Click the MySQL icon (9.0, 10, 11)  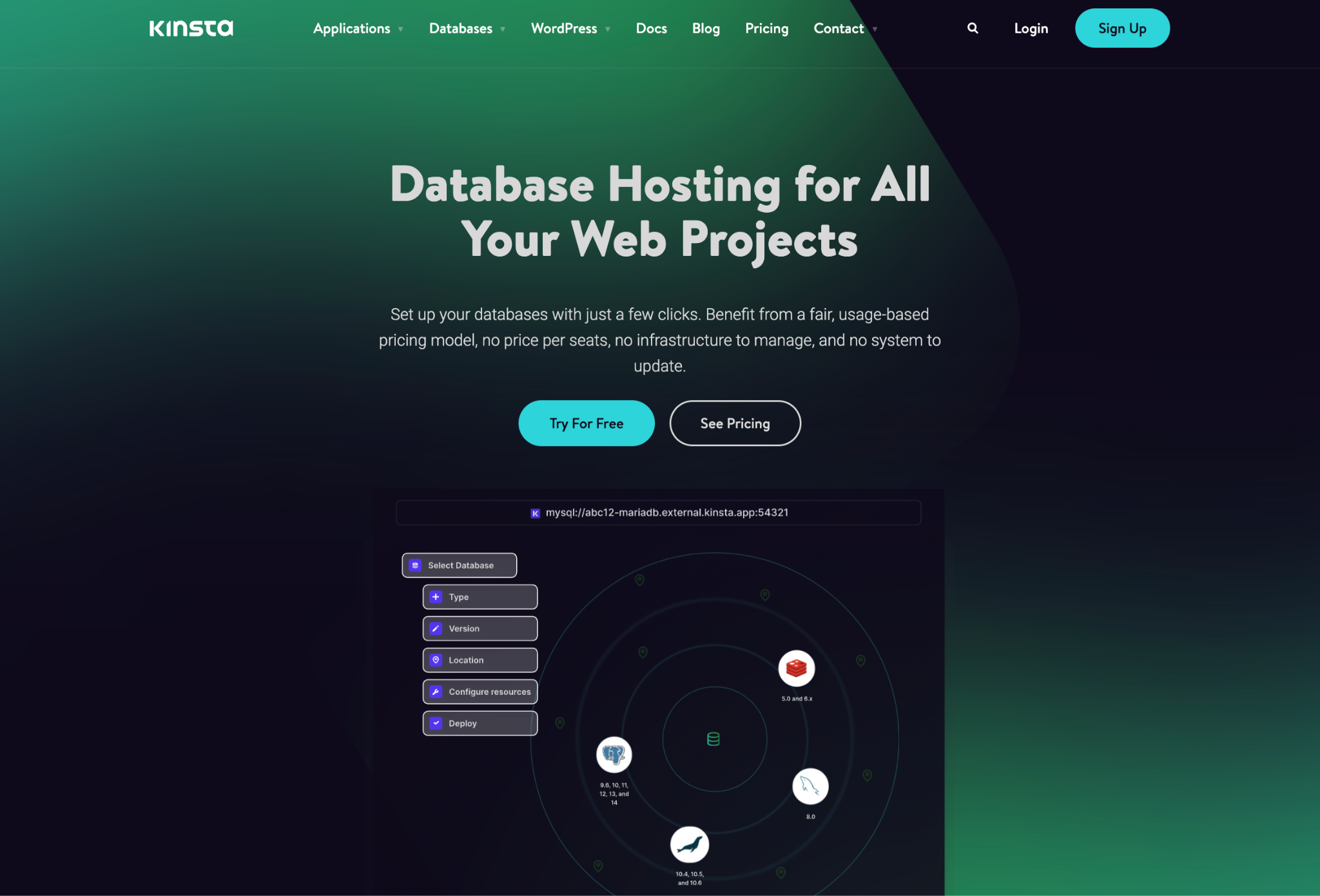(613, 754)
